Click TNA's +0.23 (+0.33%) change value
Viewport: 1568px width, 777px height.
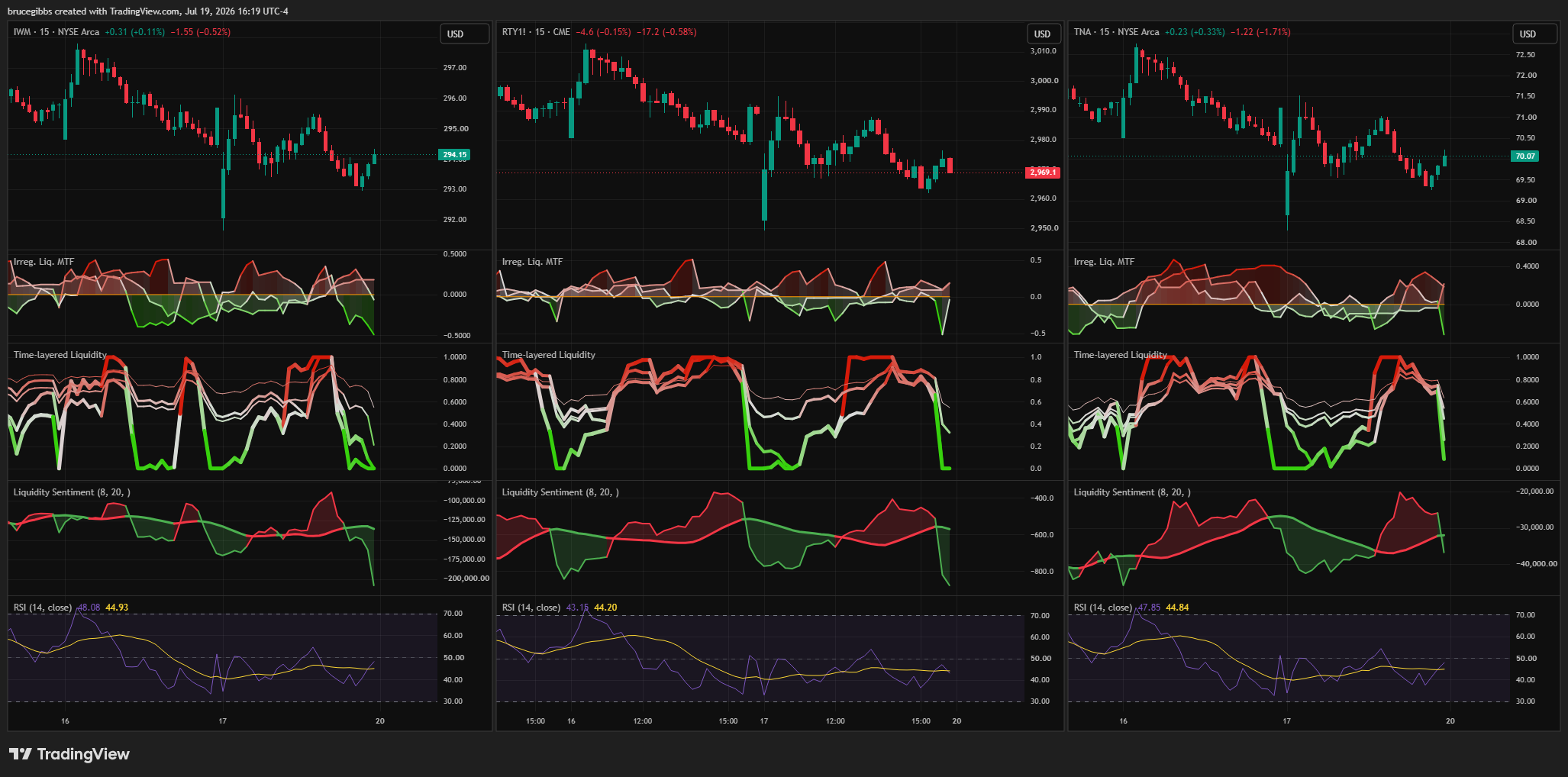[x=1195, y=32]
